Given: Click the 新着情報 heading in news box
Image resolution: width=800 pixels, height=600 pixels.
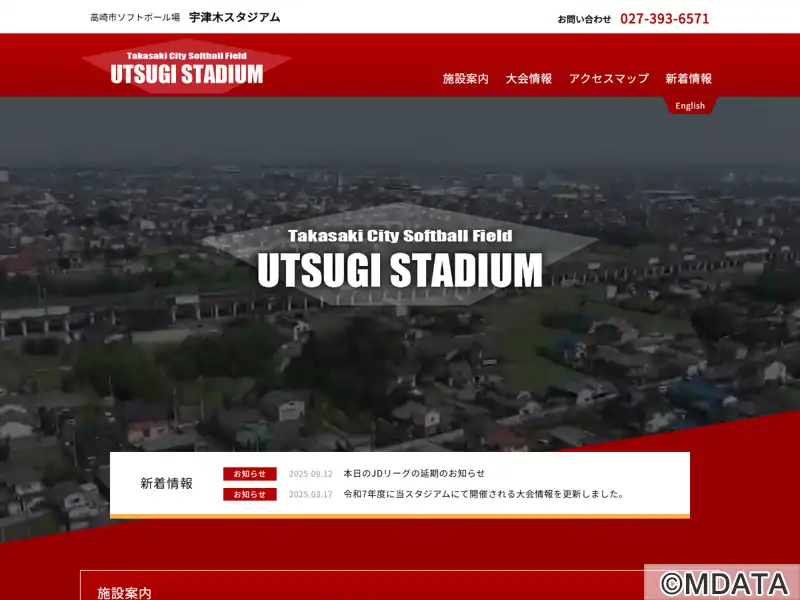Looking at the screenshot, I should pos(166,483).
